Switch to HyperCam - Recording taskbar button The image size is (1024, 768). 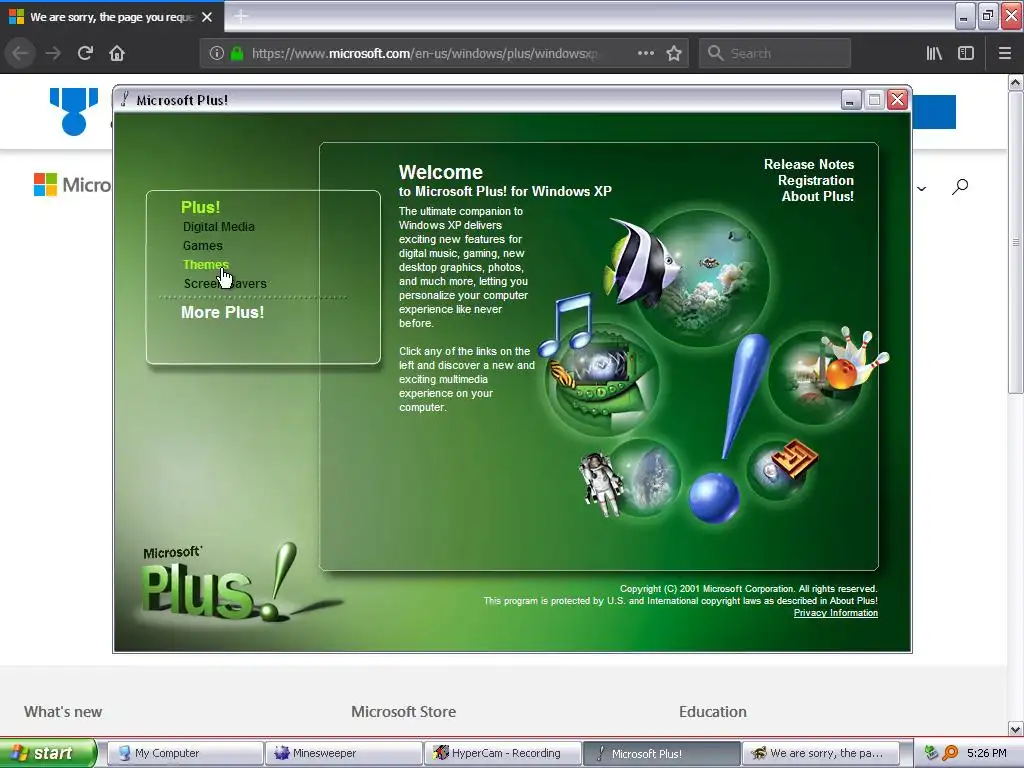click(502, 753)
